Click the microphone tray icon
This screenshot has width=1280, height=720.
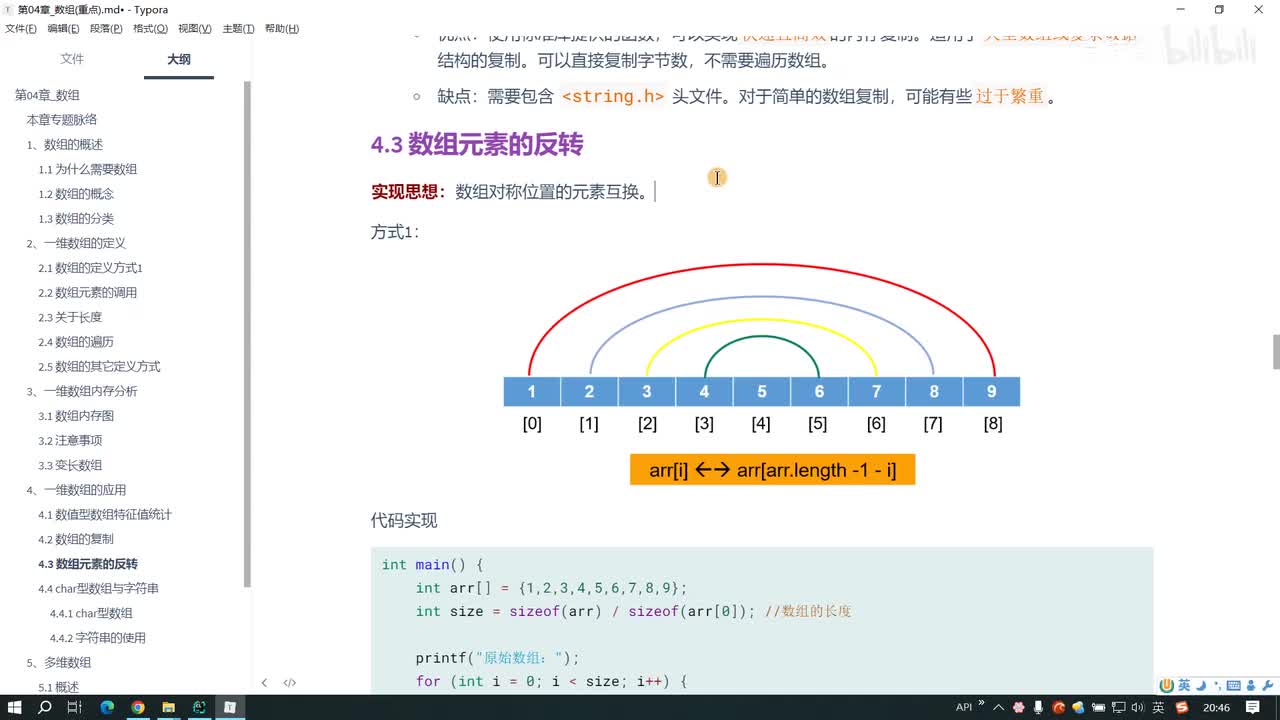coord(1038,707)
